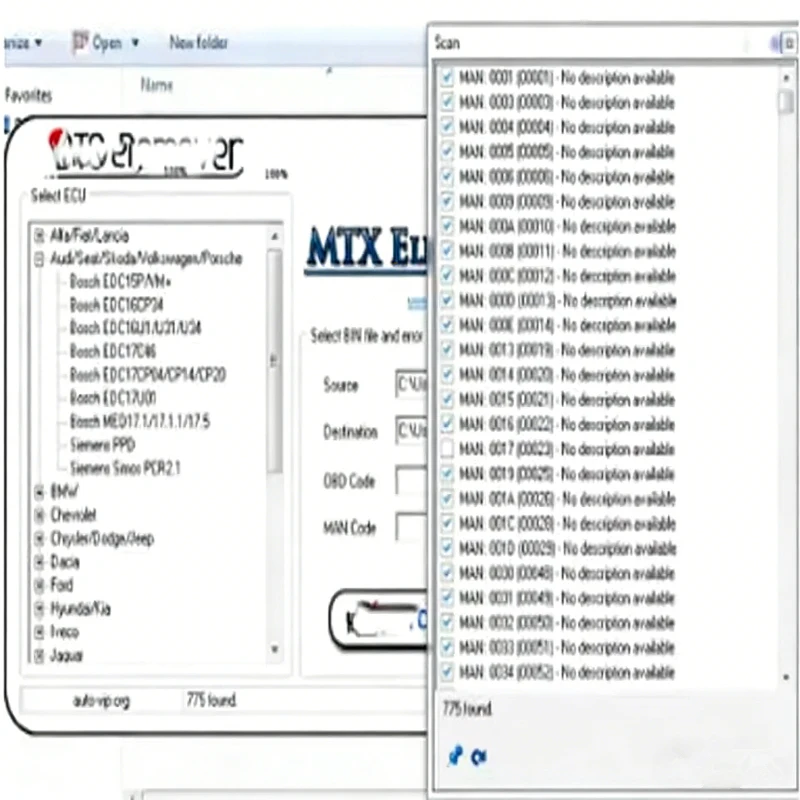The width and height of the screenshot is (800, 800).
Task: Select Bosch EDC15P/VM+ ECU
Action: tap(120, 281)
